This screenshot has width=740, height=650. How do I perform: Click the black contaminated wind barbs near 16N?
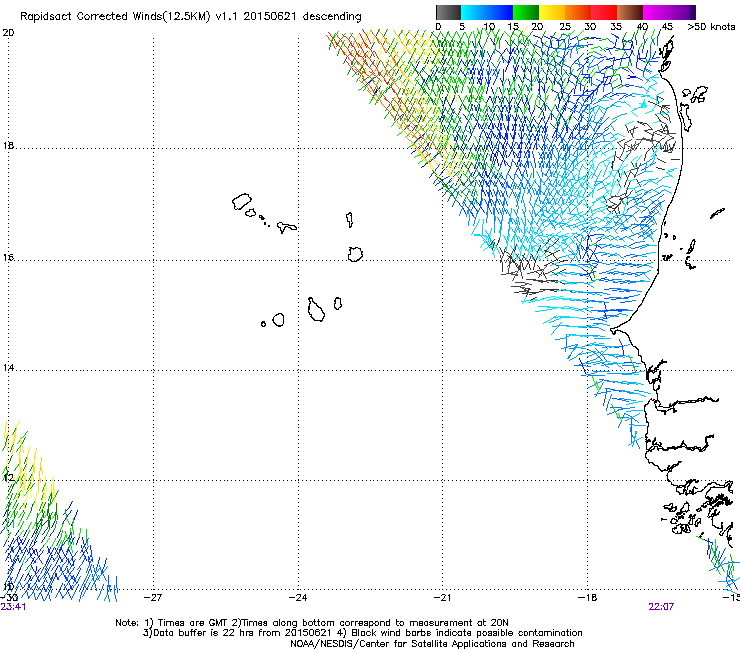click(x=531, y=269)
